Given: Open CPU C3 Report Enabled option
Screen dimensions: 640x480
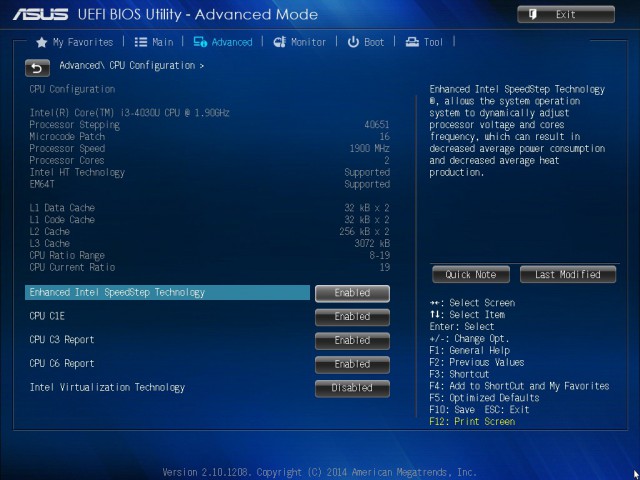Looking at the screenshot, I should pos(352,340).
